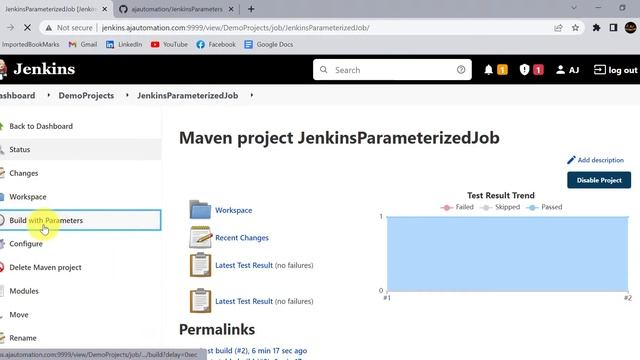This screenshot has width=640, height=360.
Task: Open the Recent Changes link
Action: 242,238
